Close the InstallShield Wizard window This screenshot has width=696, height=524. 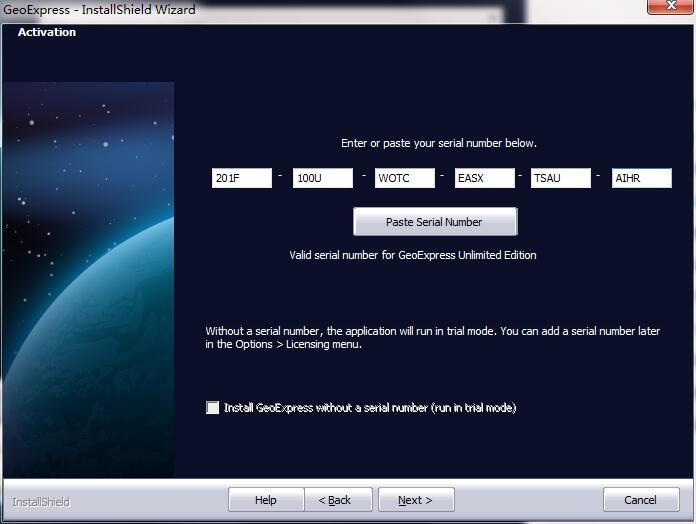pos(671,6)
